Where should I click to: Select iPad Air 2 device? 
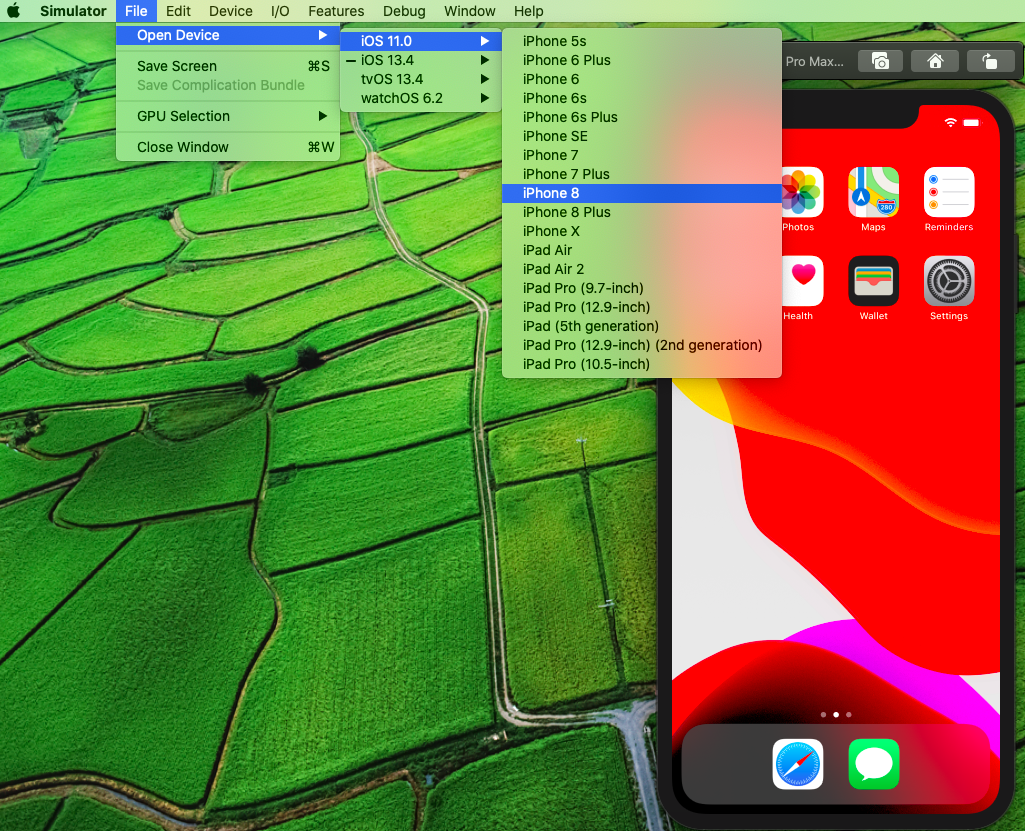[641, 269]
